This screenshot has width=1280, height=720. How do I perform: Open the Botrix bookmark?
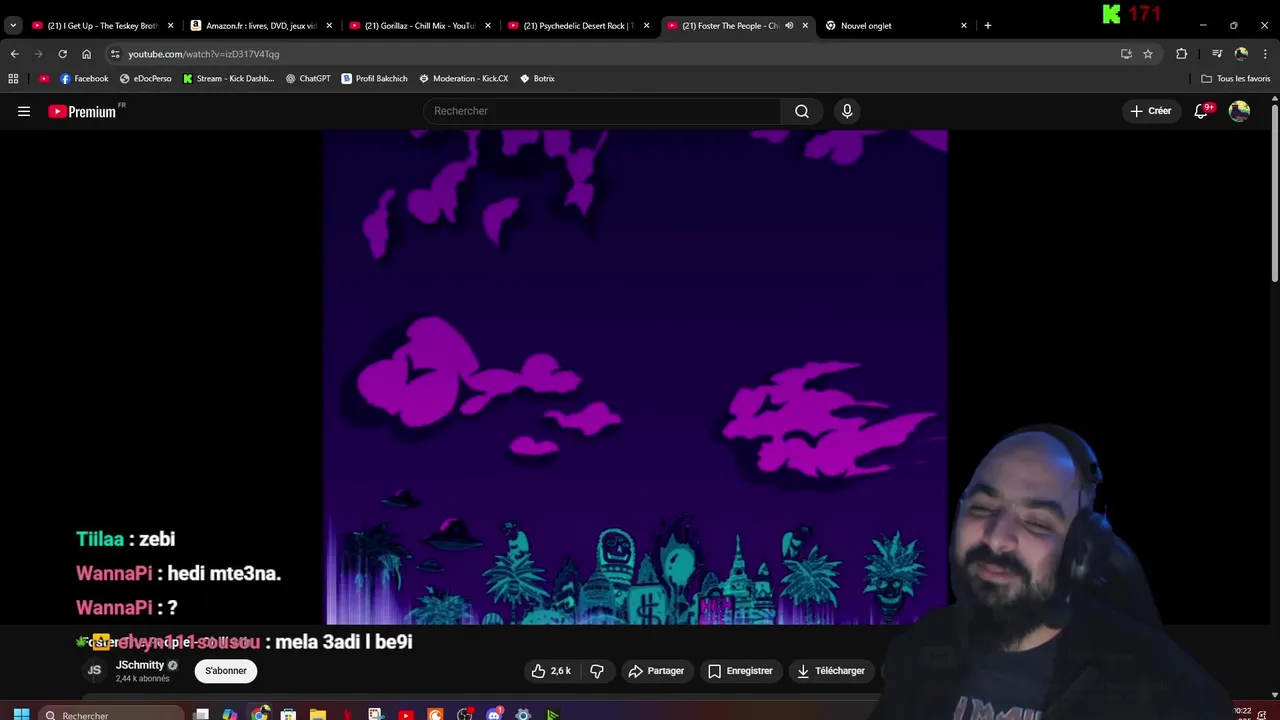point(537,78)
